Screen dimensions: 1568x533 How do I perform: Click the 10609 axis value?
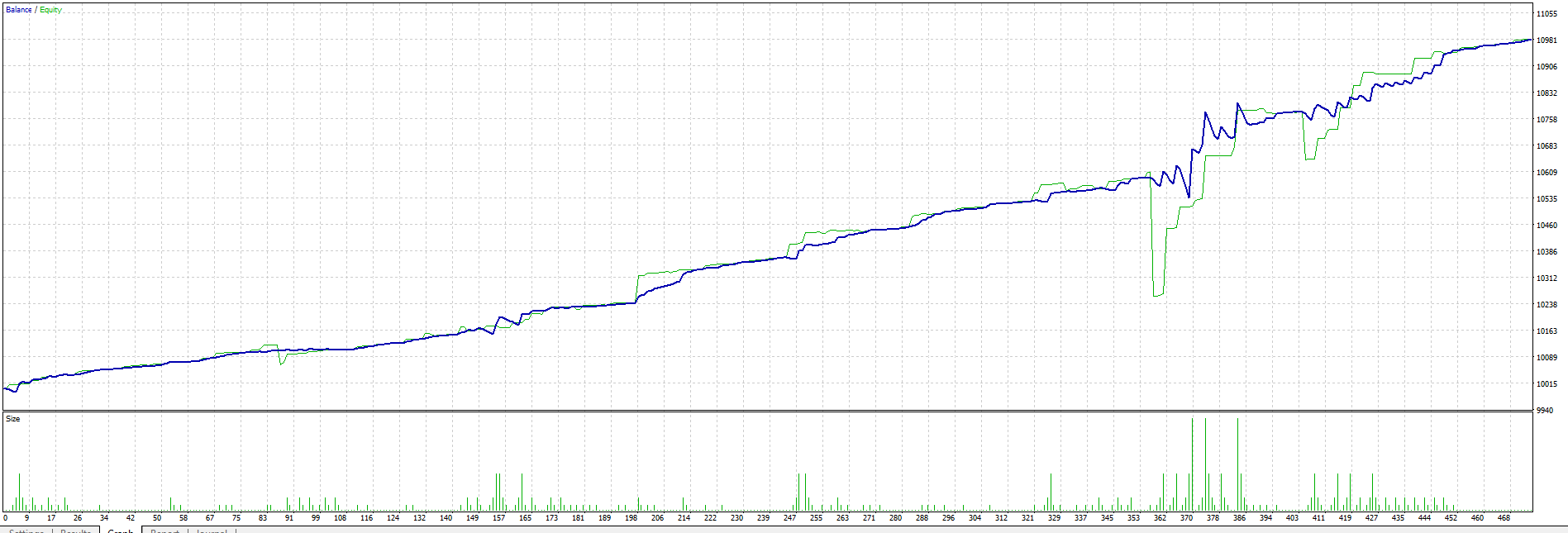(1547, 172)
